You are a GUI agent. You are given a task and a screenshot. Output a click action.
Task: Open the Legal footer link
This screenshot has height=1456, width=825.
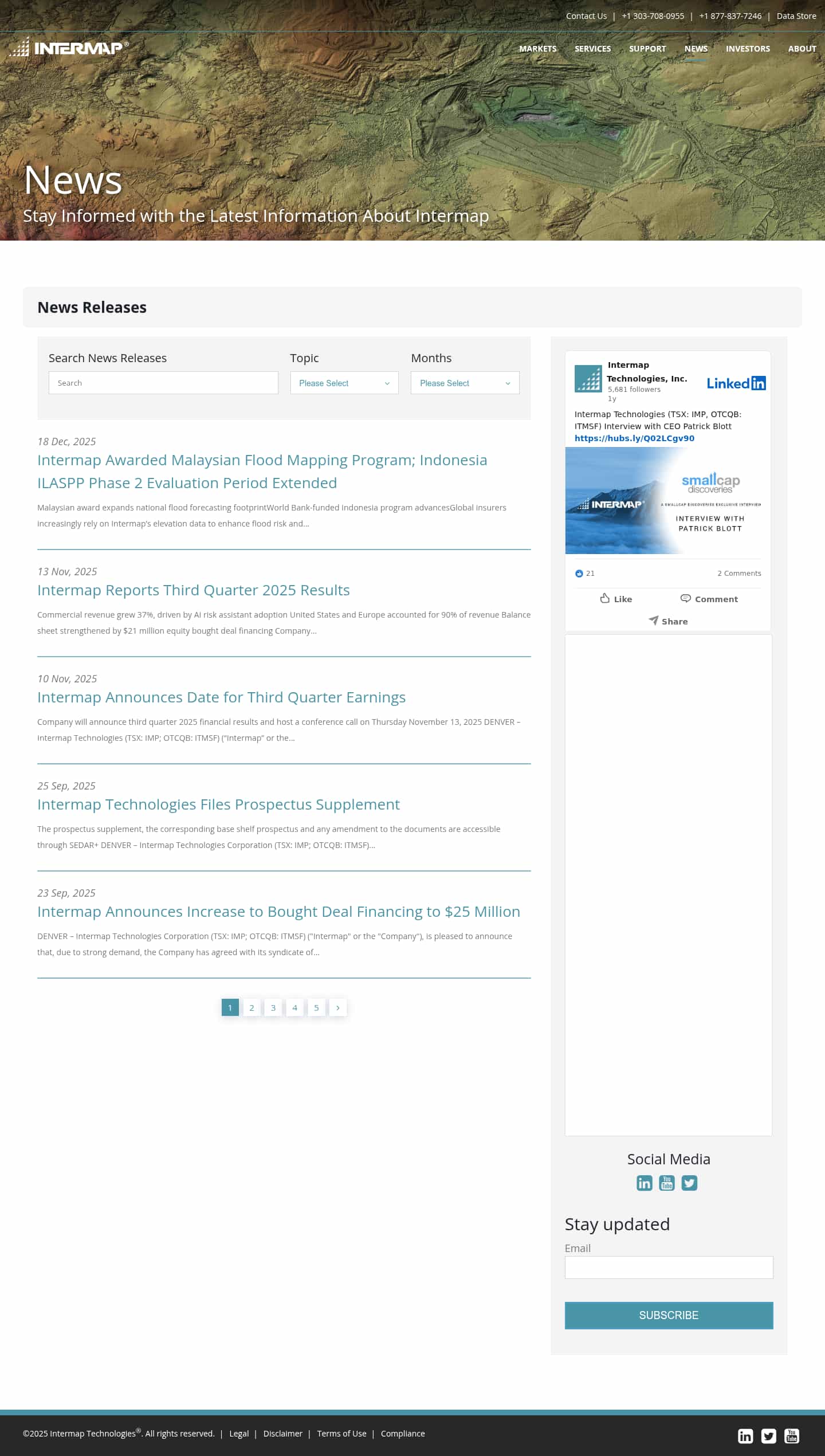239,1434
